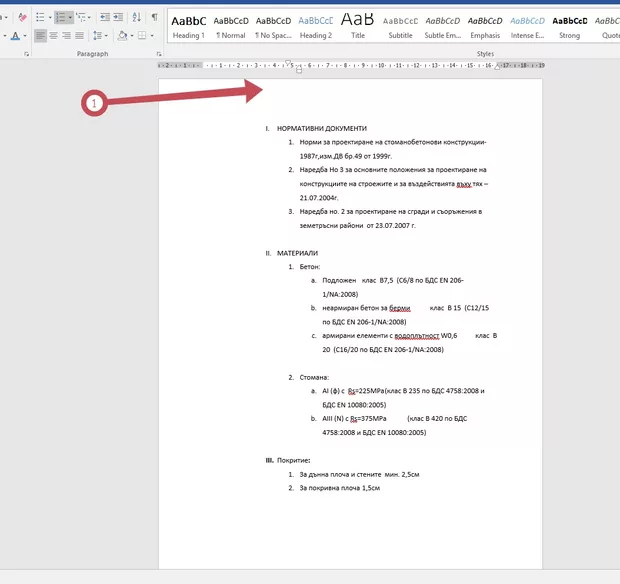This screenshot has width=620, height=584.
Task: Toggle Center text alignment
Action: [x=55, y=36]
